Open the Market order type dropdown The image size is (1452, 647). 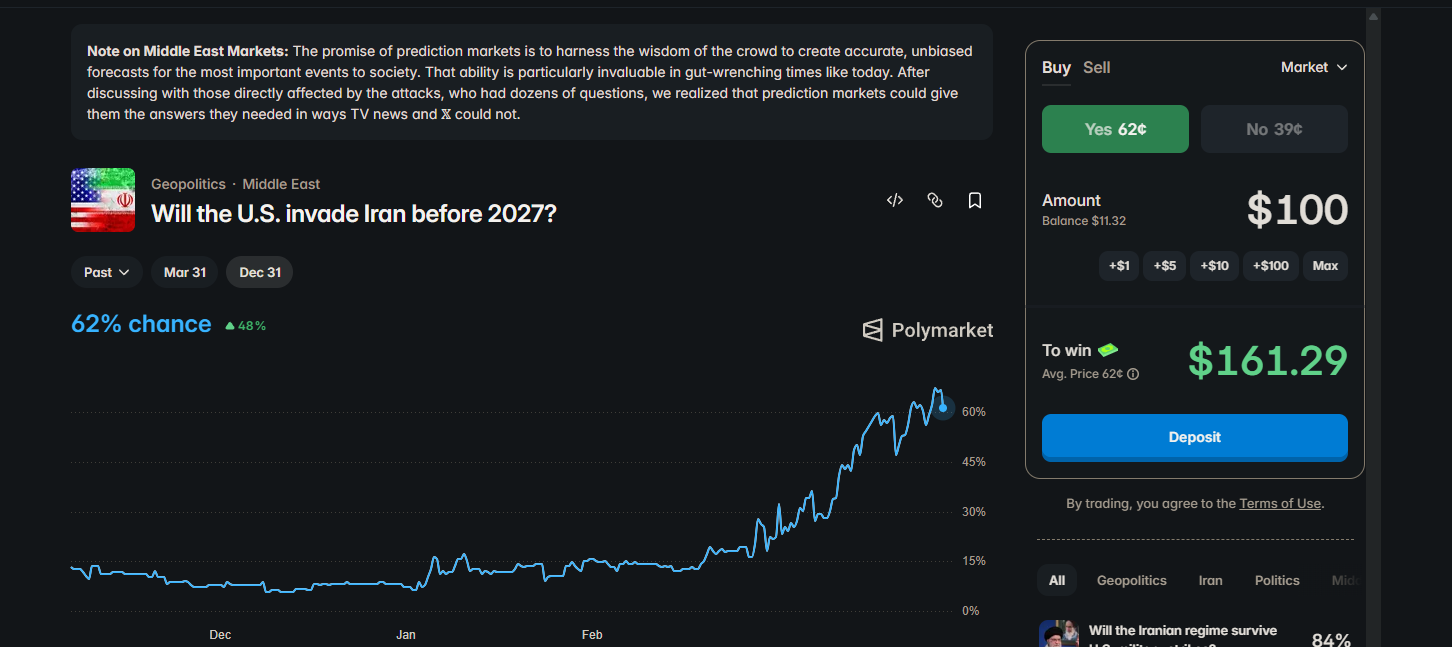pyautogui.click(x=1314, y=67)
